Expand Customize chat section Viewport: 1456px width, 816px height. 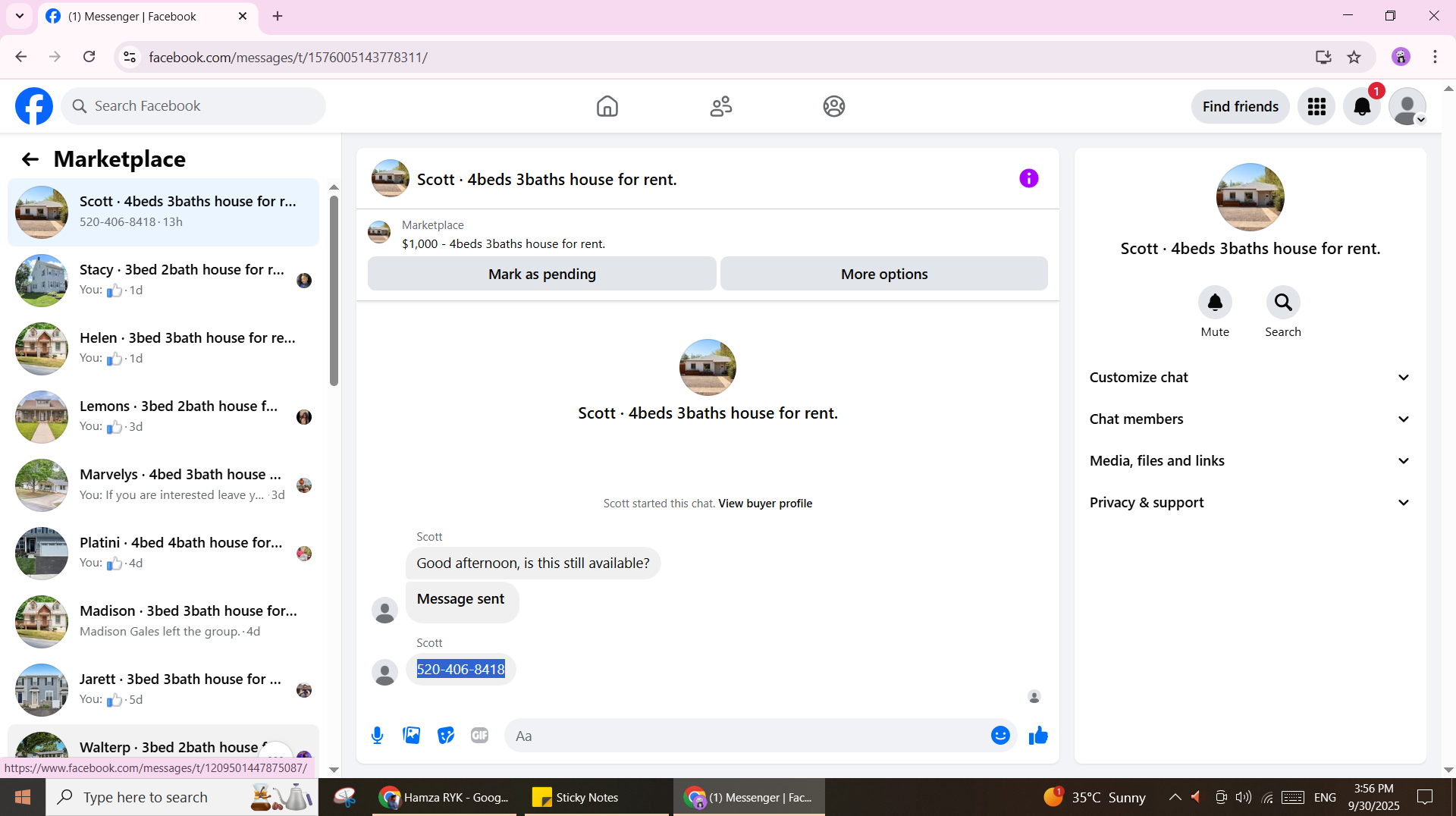coord(1250,378)
